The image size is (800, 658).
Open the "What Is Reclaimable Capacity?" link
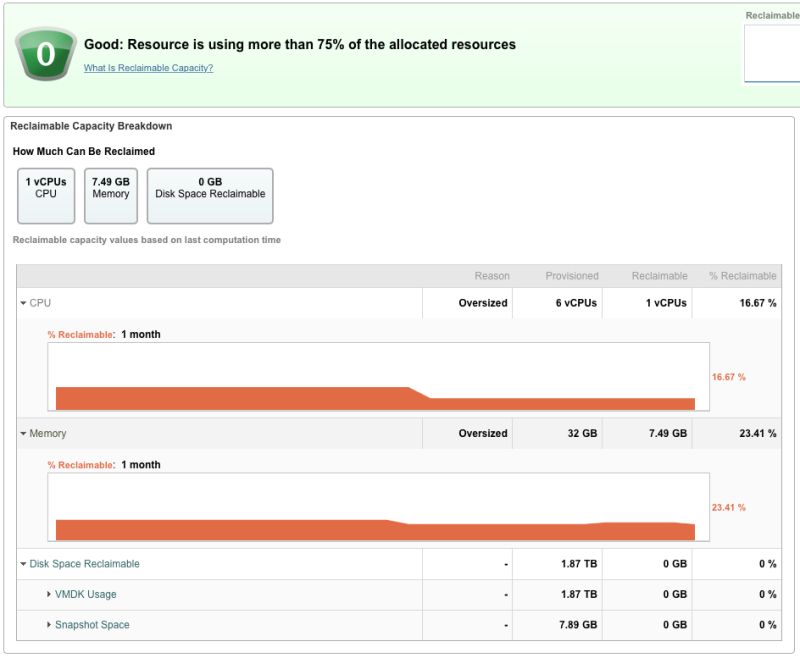coord(149,67)
